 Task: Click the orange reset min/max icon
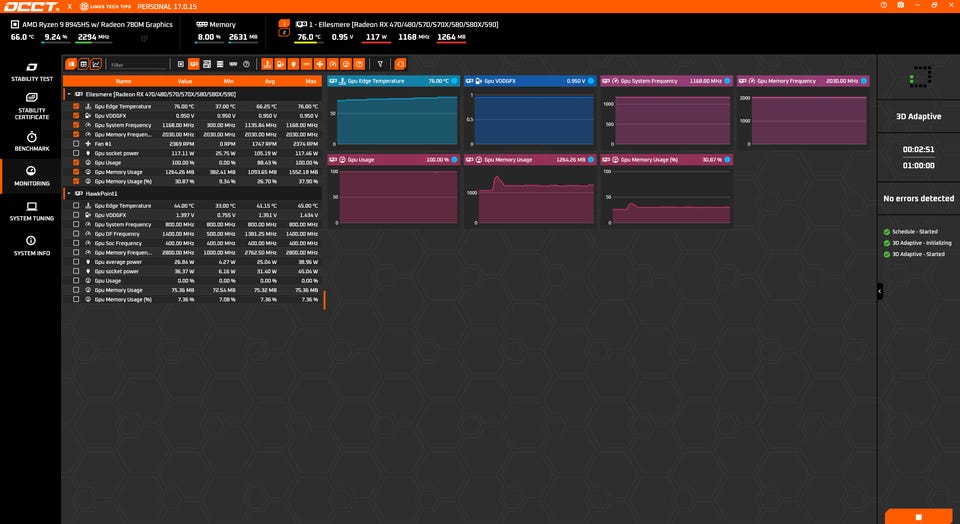(400, 64)
